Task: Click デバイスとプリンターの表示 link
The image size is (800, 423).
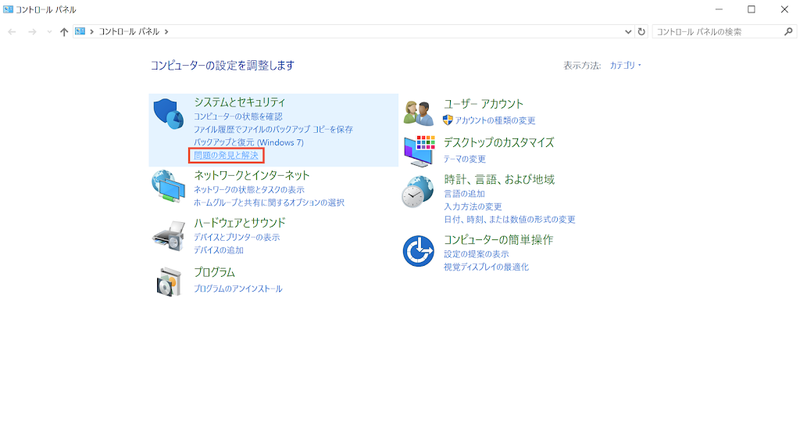Action: coord(237,237)
